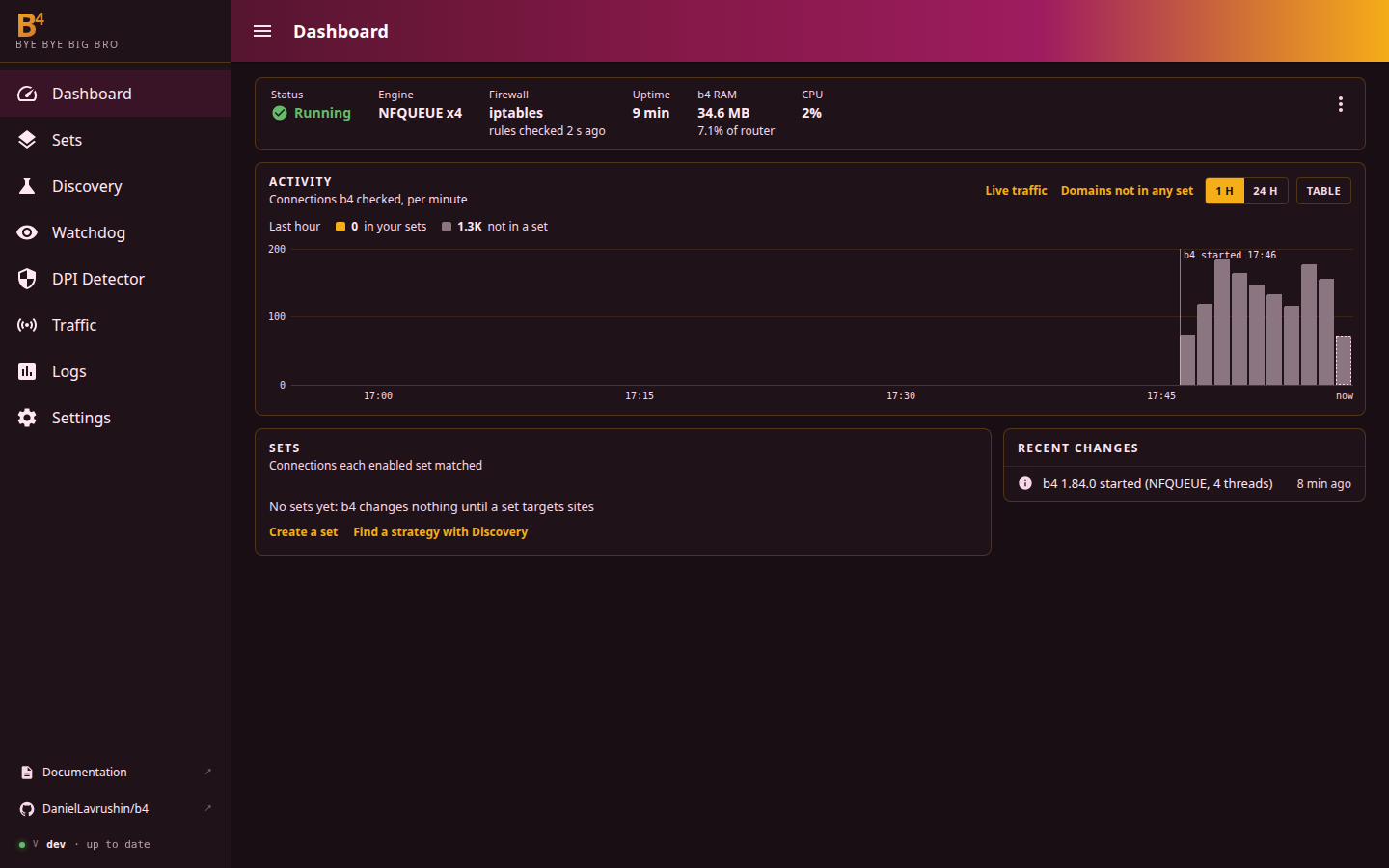Open the Dashboard page

tap(116, 94)
